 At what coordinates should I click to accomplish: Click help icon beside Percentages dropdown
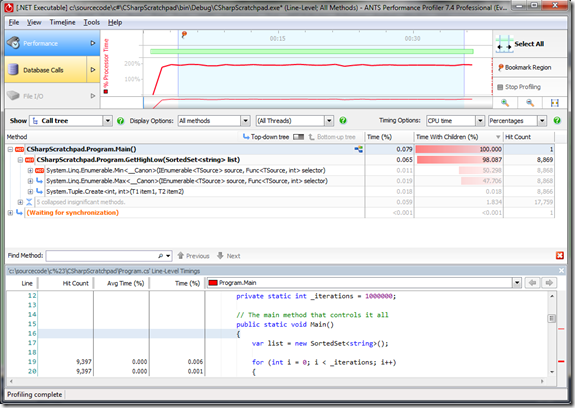click(557, 120)
